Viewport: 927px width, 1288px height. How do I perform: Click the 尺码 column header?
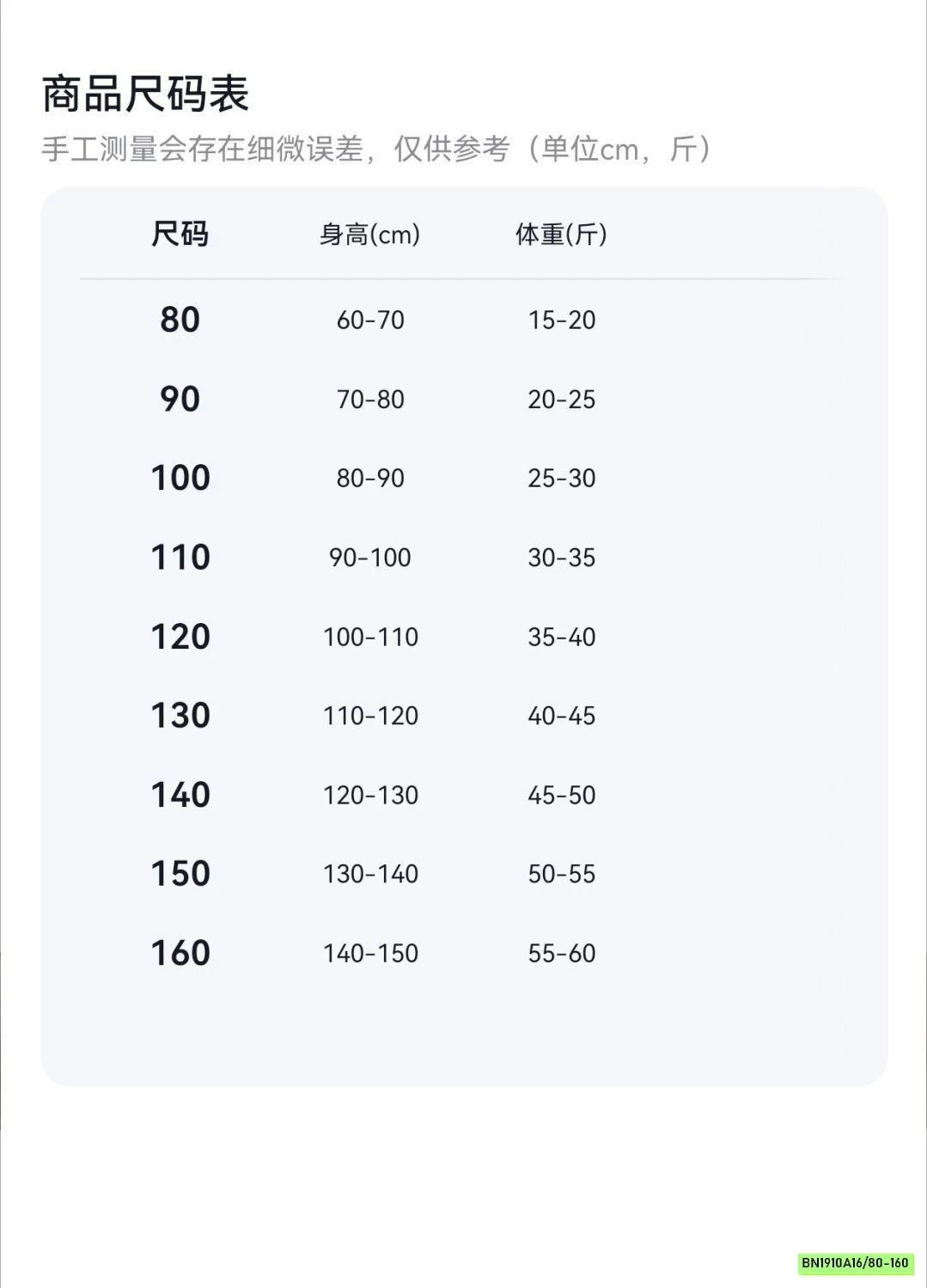(x=180, y=234)
